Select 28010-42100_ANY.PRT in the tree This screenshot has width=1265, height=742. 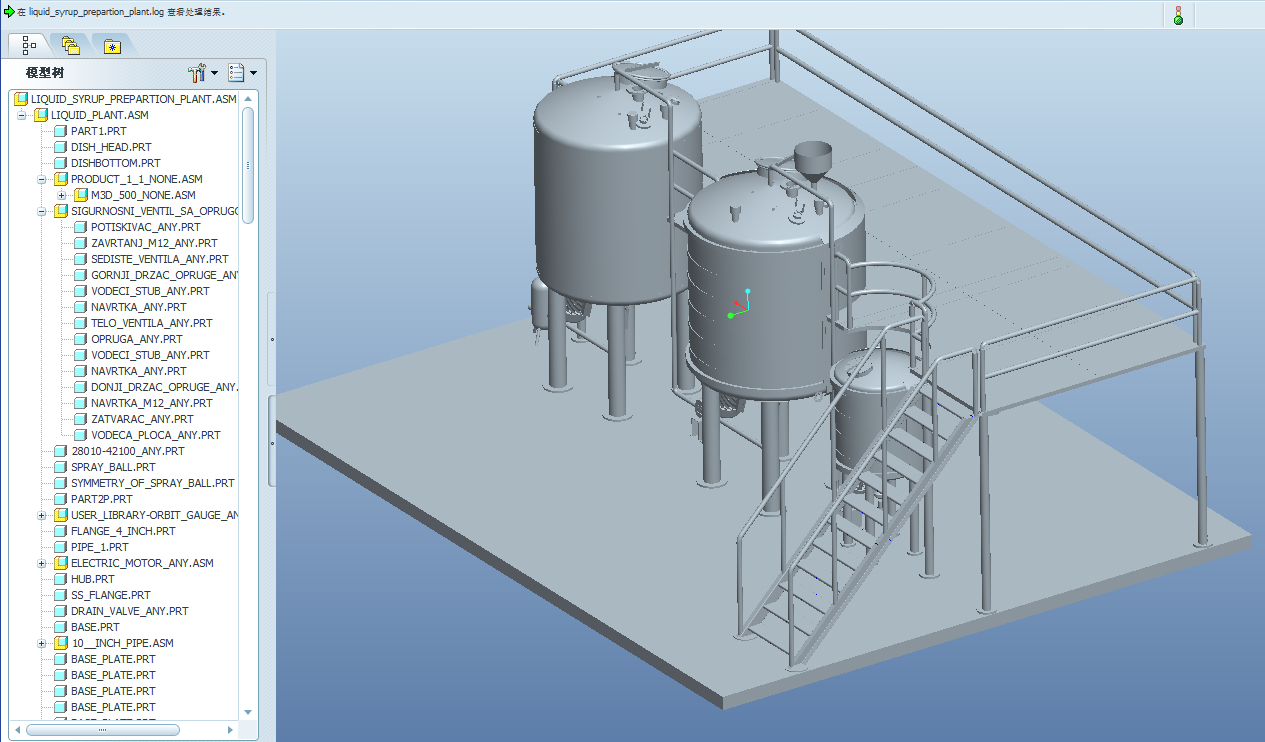pyautogui.click(x=130, y=451)
